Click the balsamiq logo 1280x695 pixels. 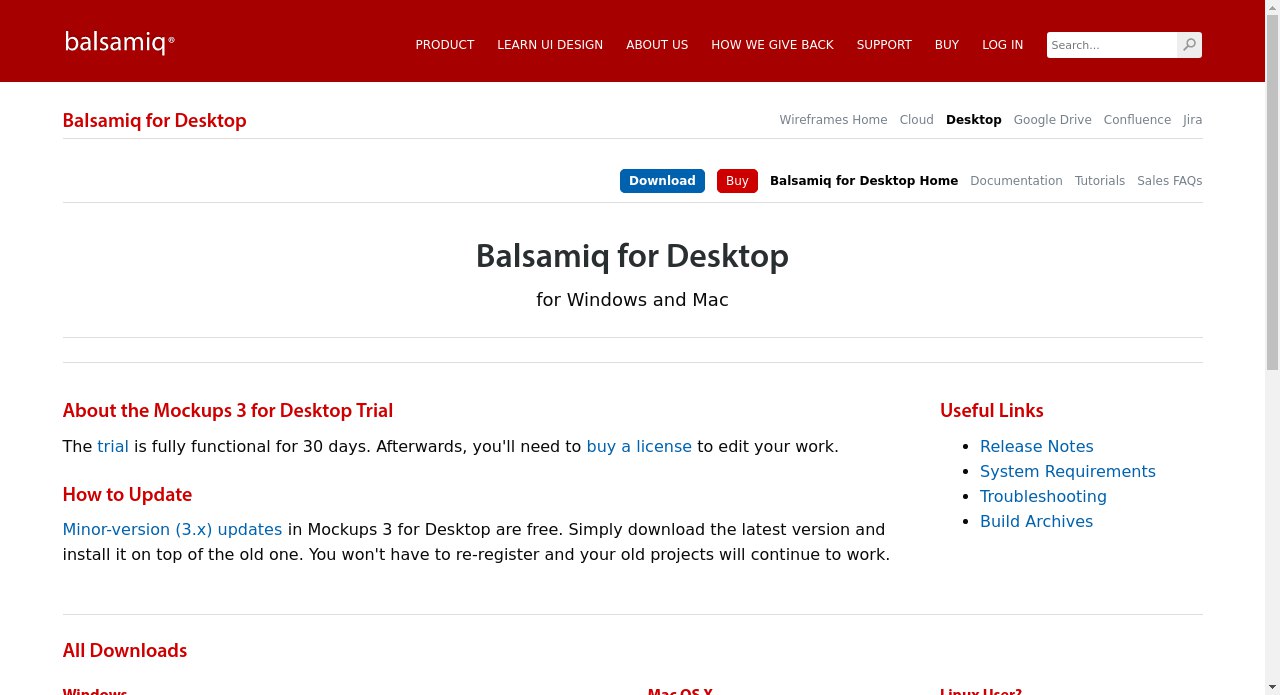coord(120,42)
